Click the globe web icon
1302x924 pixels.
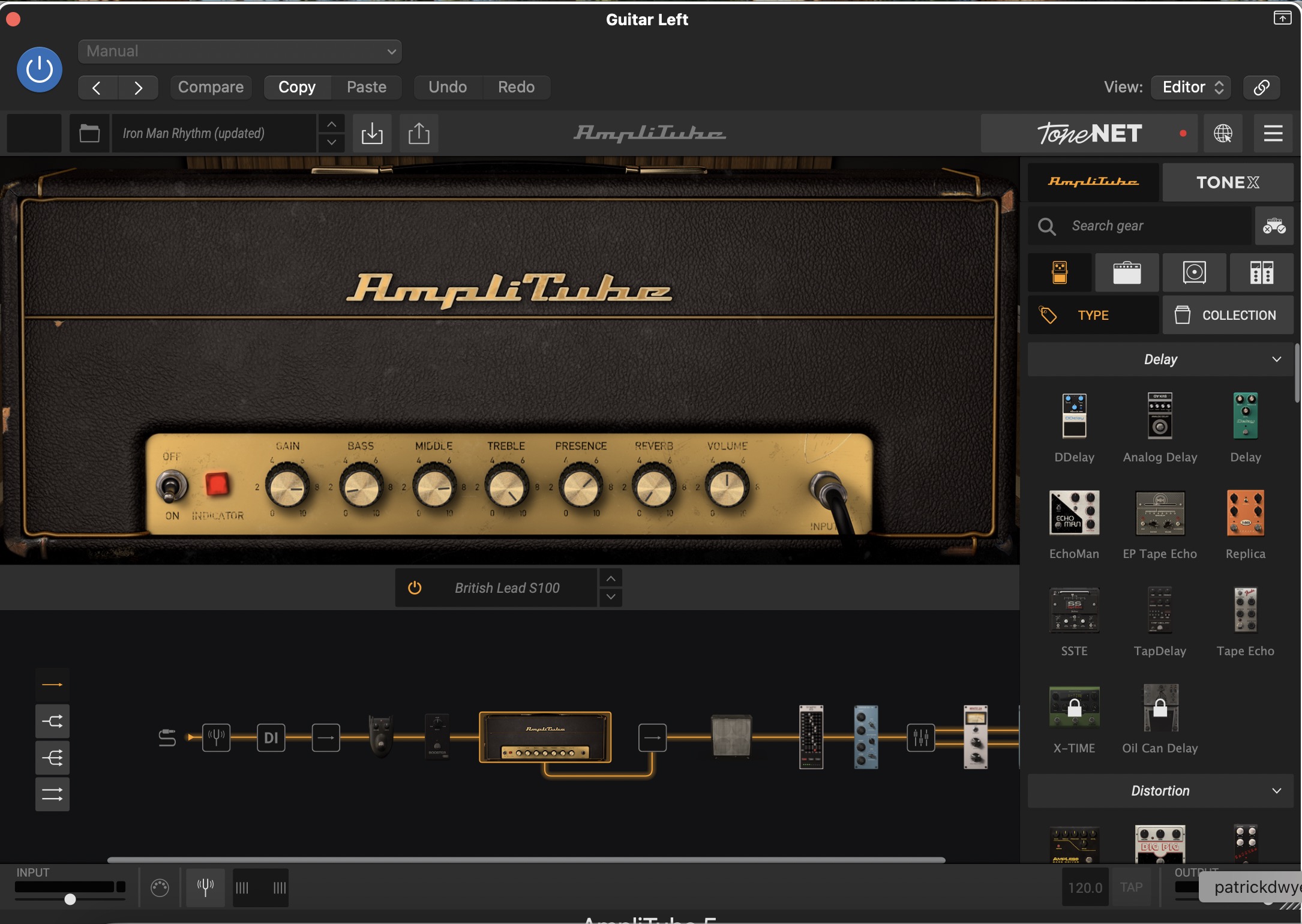tap(1223, 133)
